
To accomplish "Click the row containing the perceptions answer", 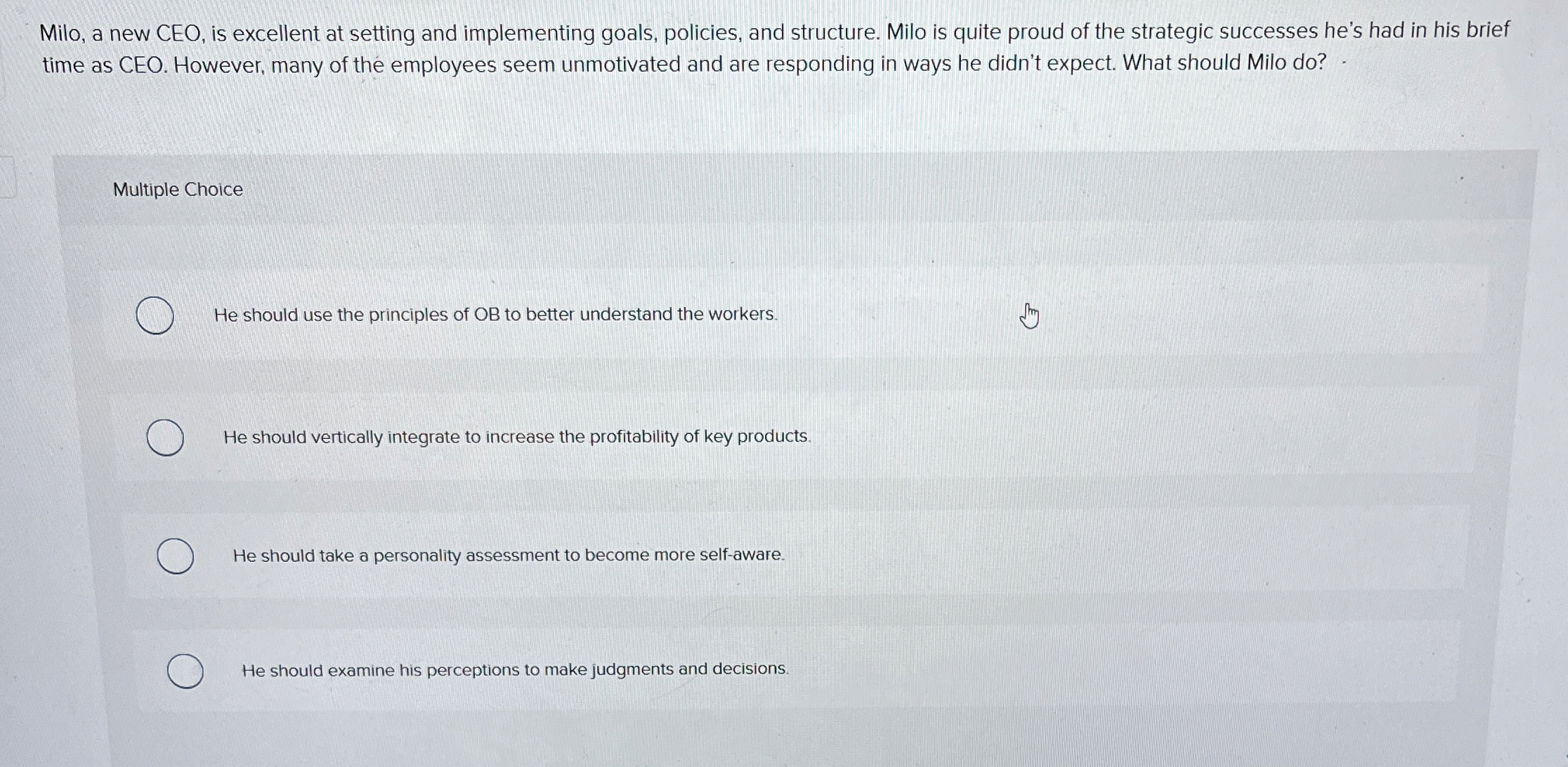I will pyautogui.click(x=632, y=671).
